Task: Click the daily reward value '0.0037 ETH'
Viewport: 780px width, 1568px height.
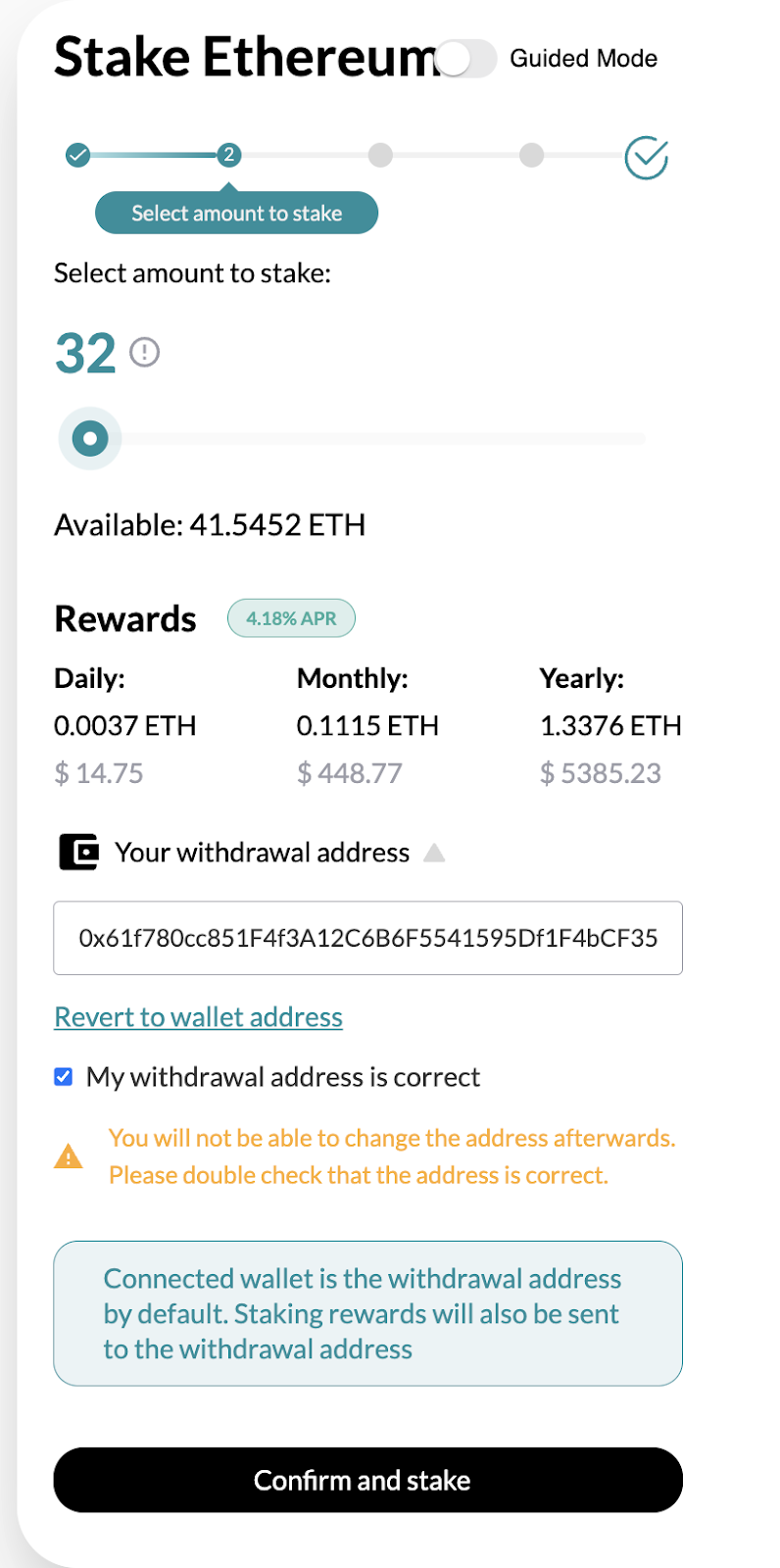Action: coord(125,725)
